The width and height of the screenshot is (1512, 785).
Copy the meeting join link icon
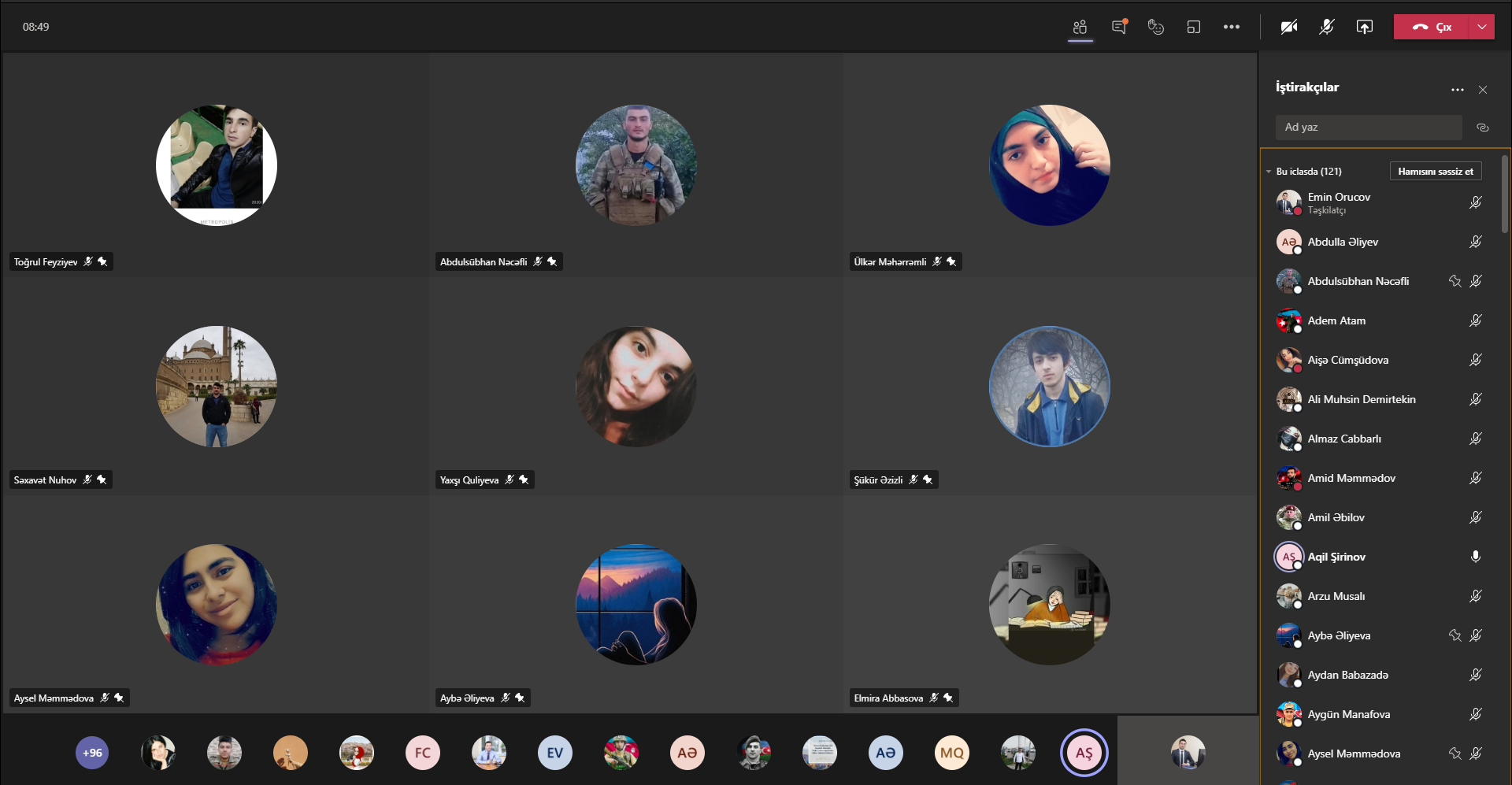click(1482, 128)
